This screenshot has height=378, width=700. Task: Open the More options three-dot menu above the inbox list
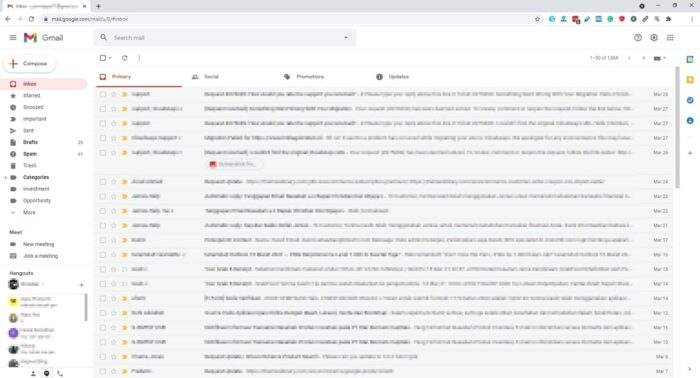click(139, 58)
